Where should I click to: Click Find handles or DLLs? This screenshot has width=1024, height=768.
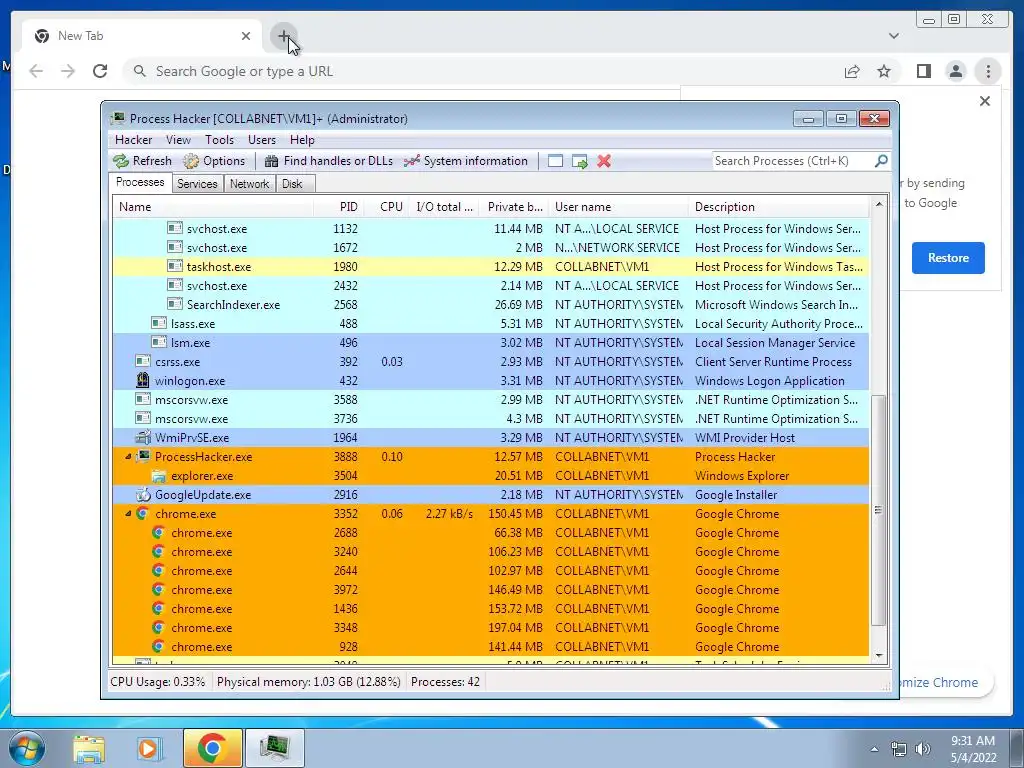328,161
